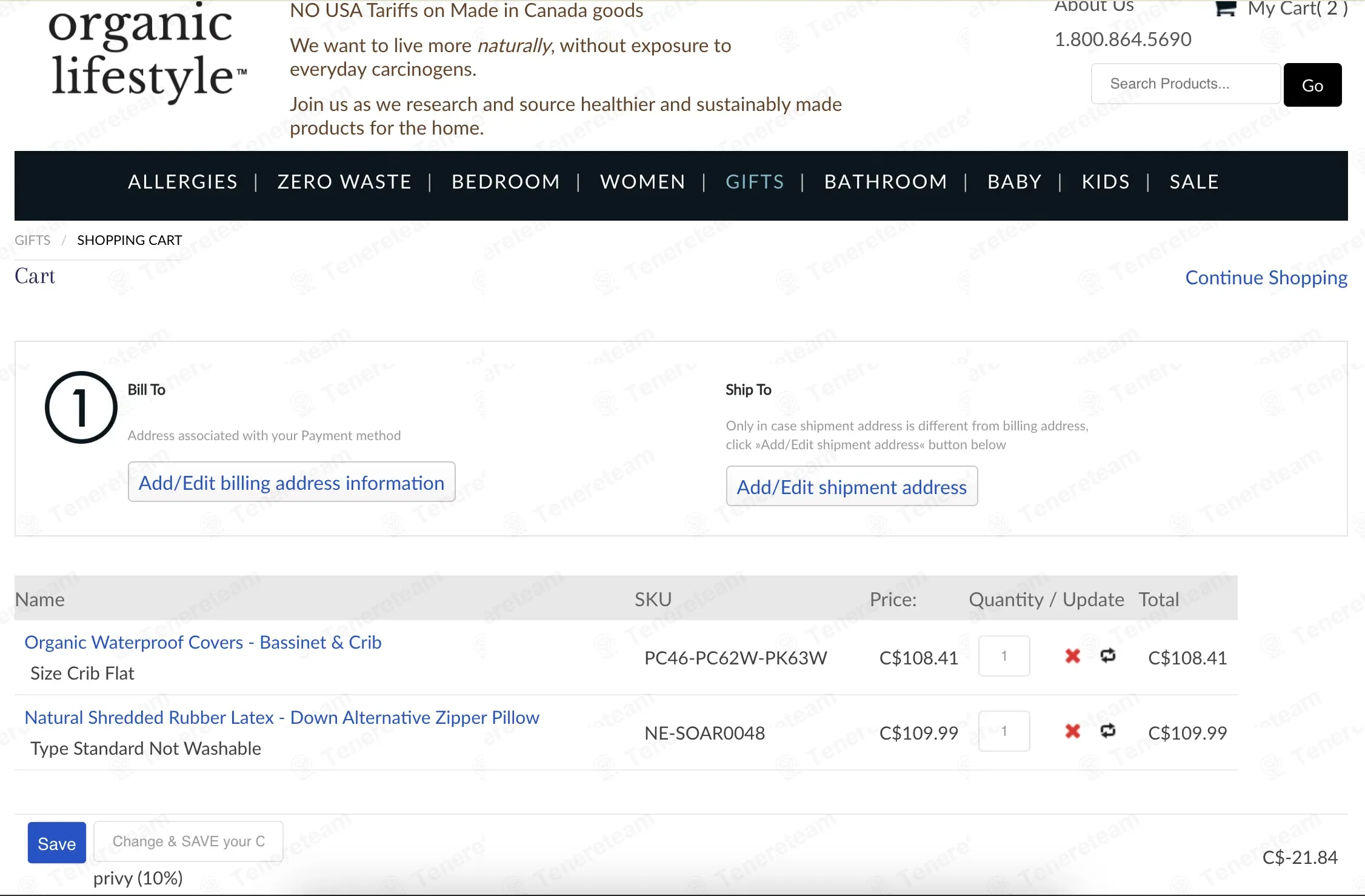
Task: Click phone number 1.800.864.5690
Action: (x=1123, y=39)
